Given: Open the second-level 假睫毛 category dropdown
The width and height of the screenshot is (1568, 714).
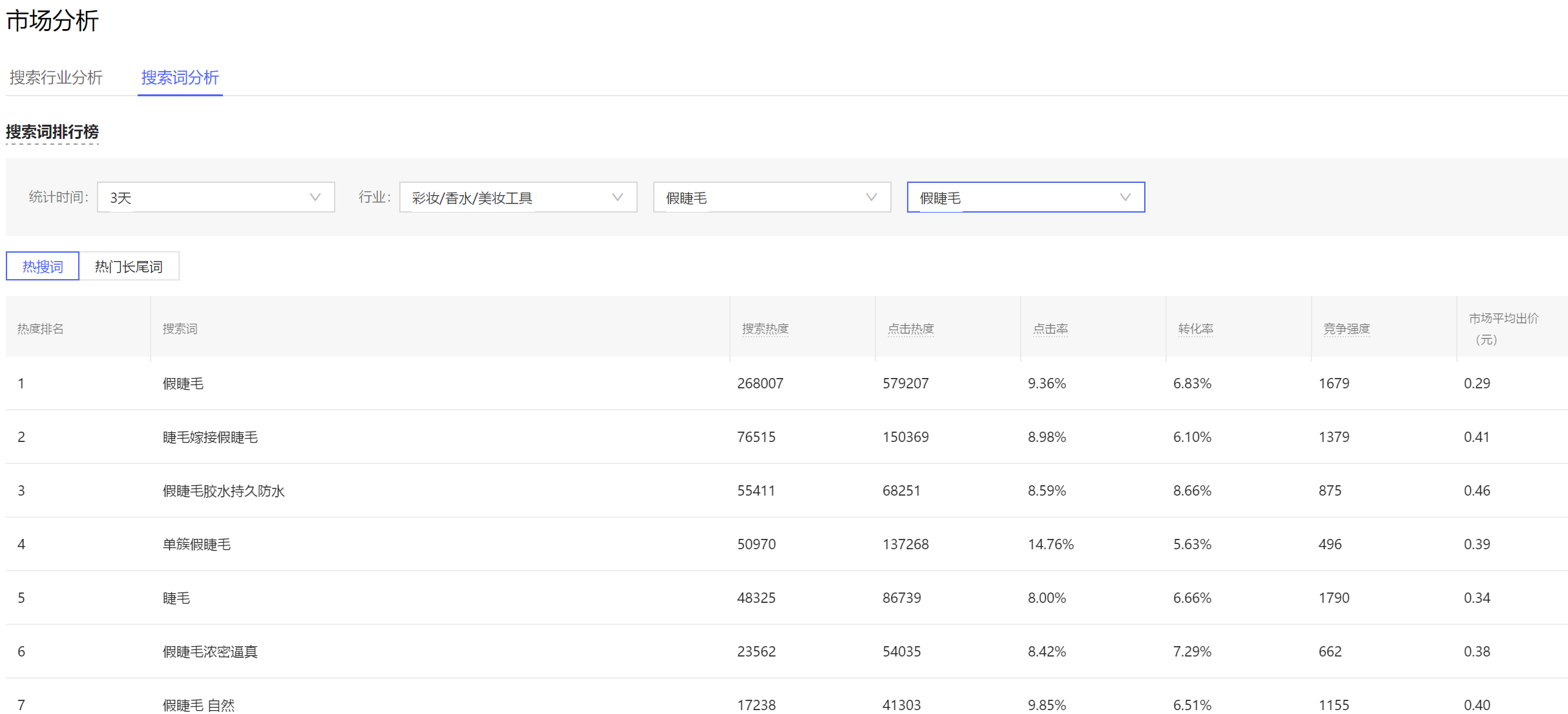Looking at the screenshot, I should pos(772,197).
